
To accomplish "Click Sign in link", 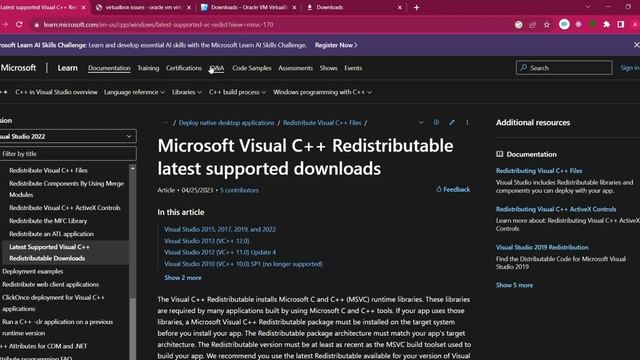I will (630, 68).
